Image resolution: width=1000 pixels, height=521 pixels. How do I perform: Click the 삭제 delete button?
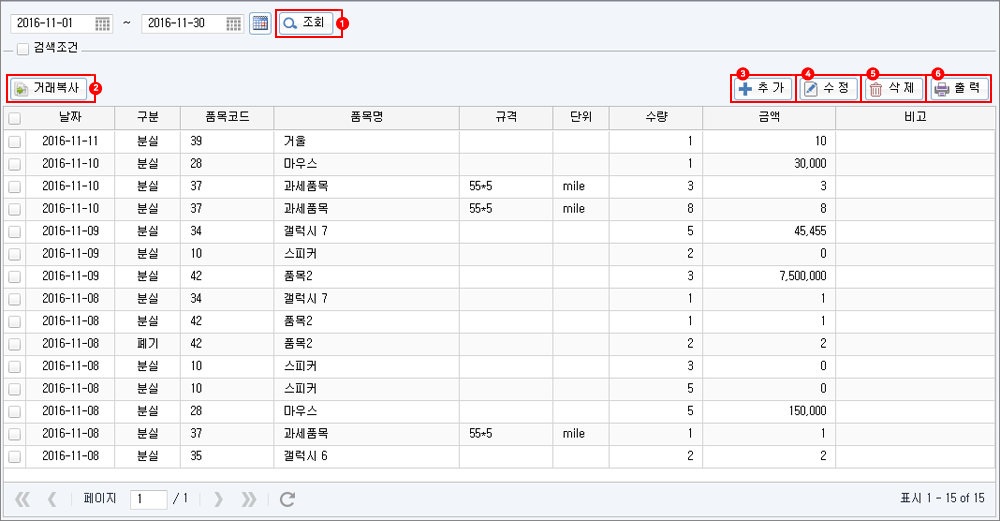pos(893,88)
